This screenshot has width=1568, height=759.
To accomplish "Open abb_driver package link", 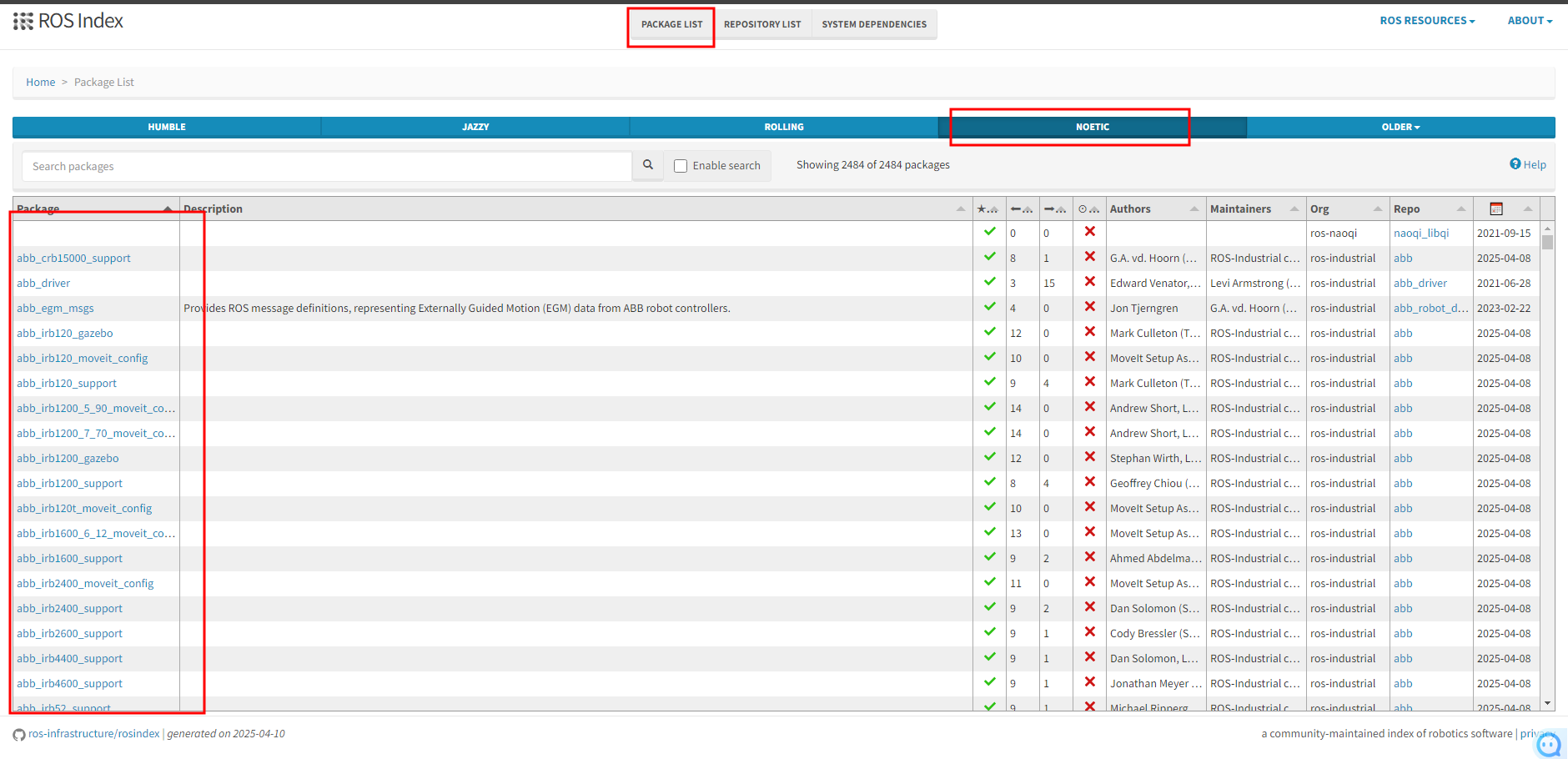I will [43, 283].
